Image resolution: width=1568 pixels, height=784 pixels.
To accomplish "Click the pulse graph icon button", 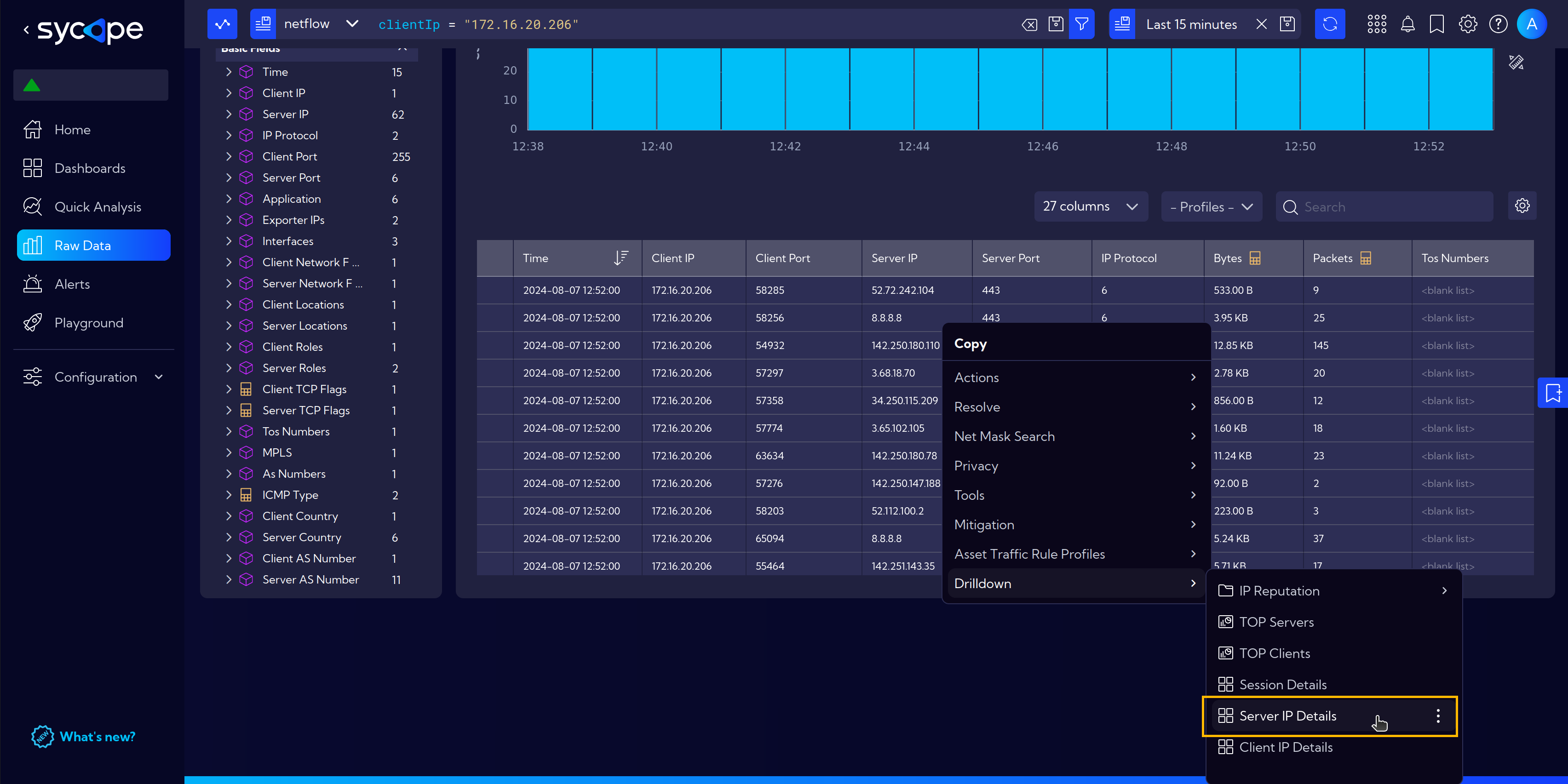I will click(222, 24).
